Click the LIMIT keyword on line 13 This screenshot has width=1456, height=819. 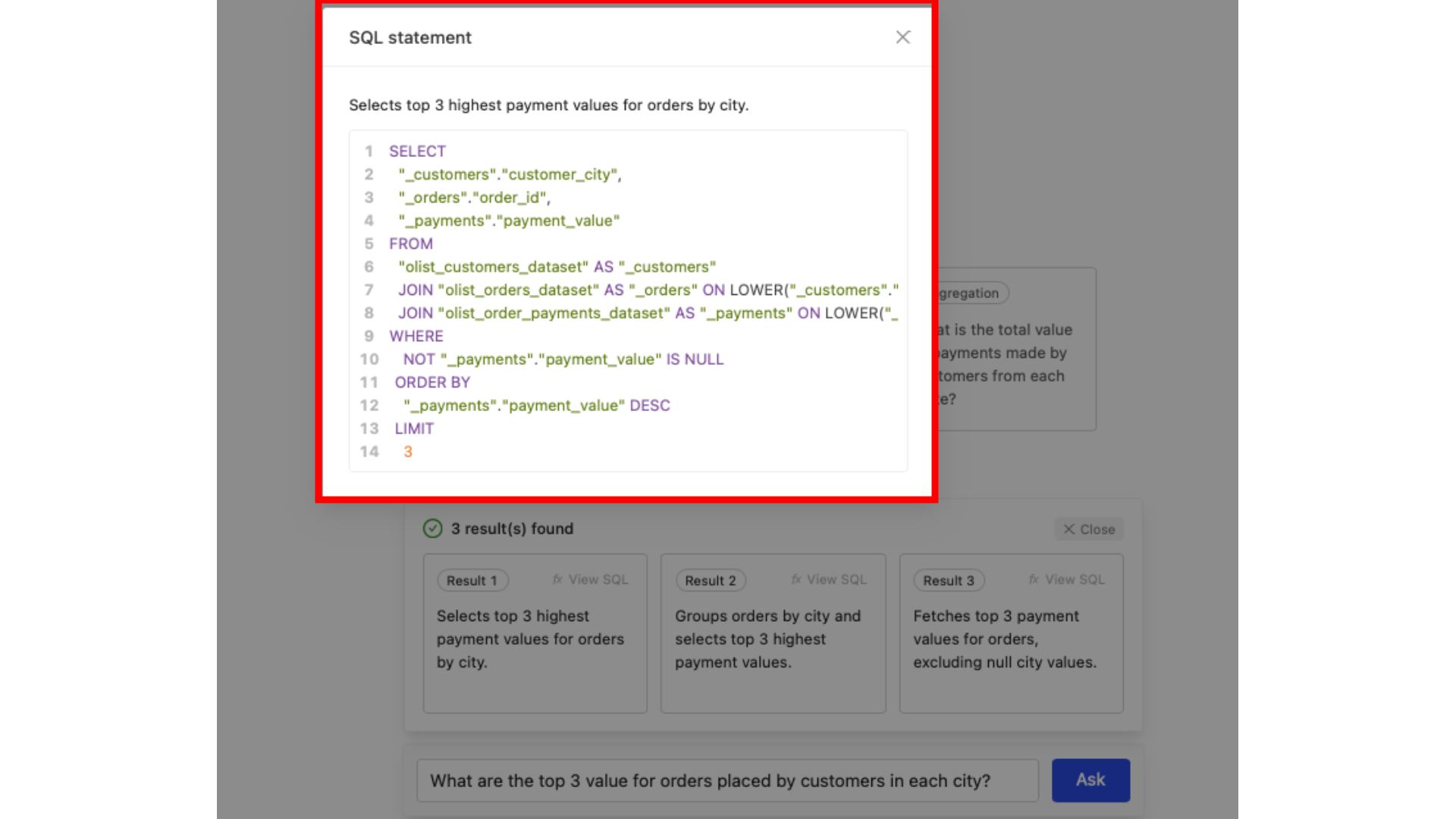[414, 428]
